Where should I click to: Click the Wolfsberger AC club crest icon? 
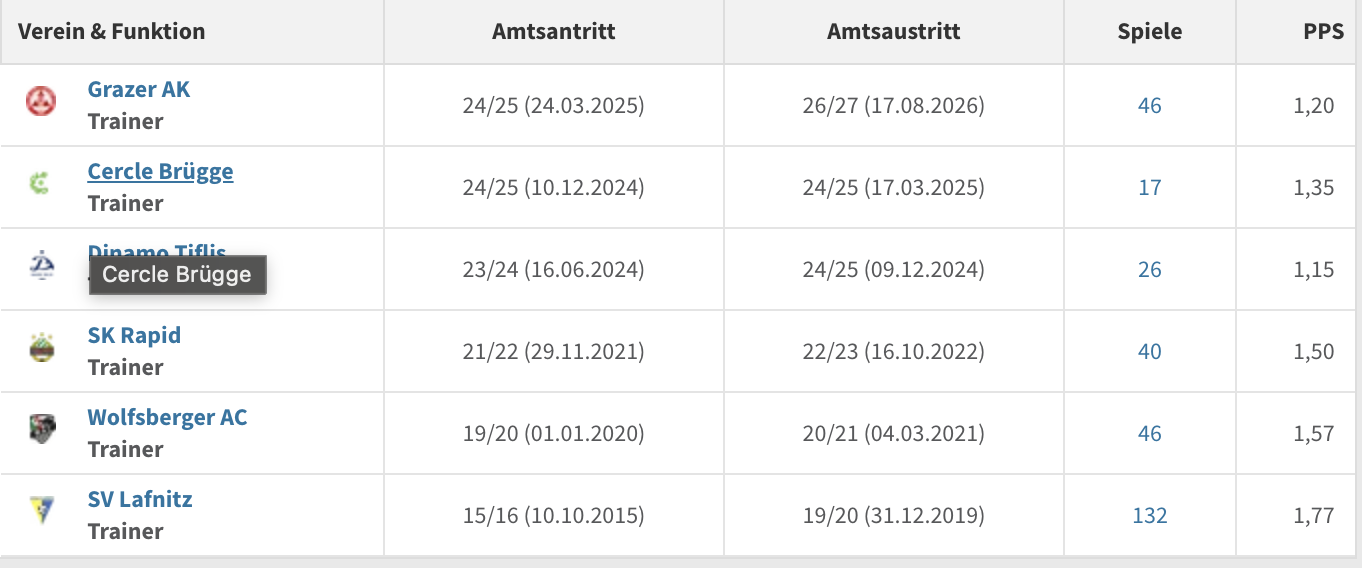41,429
